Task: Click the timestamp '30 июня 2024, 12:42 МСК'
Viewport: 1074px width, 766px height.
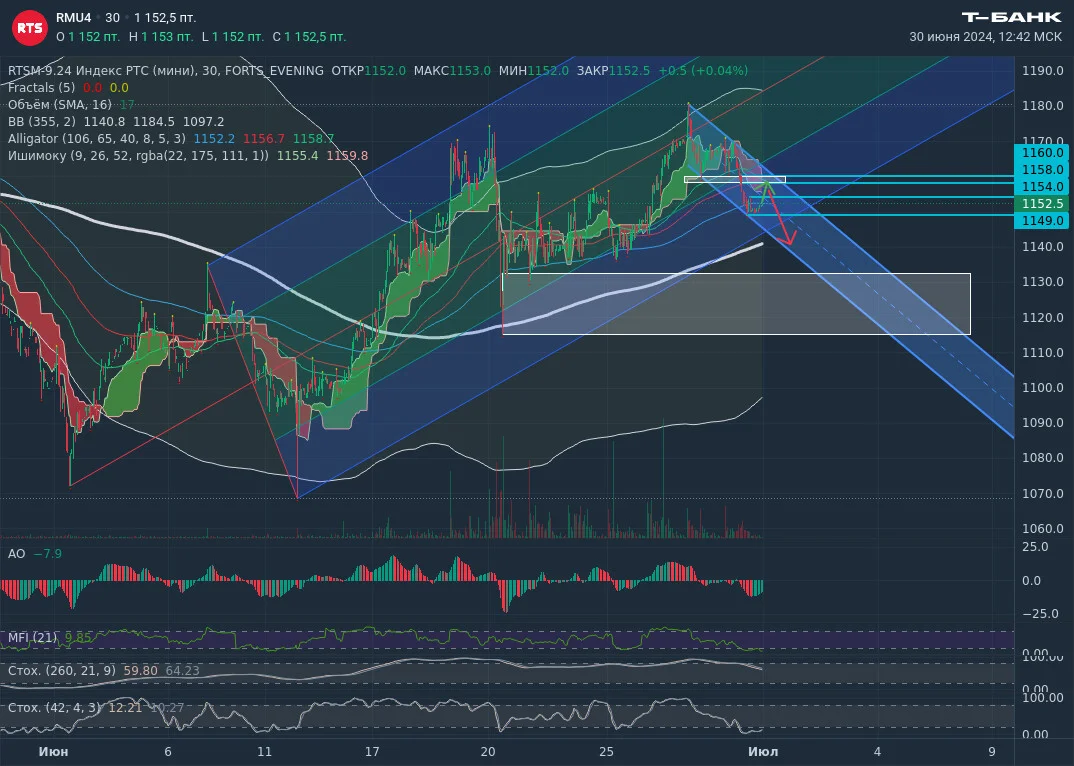Action: (986, 37)
